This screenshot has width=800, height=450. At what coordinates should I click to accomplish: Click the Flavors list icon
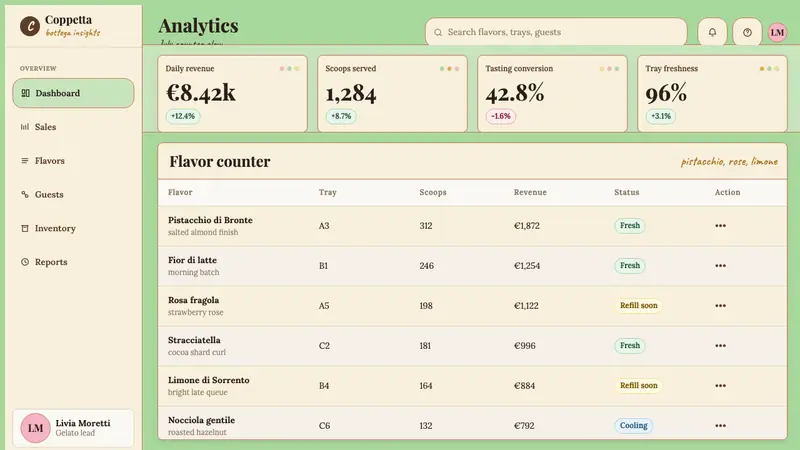coord(24,161)
